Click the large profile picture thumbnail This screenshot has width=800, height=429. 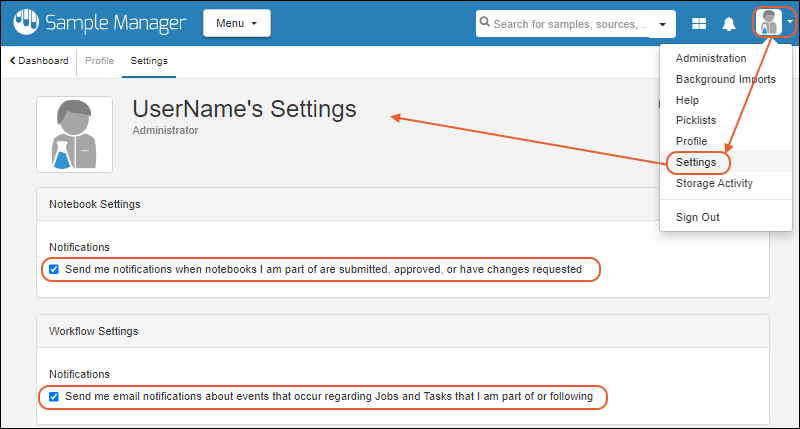(74, 134)
